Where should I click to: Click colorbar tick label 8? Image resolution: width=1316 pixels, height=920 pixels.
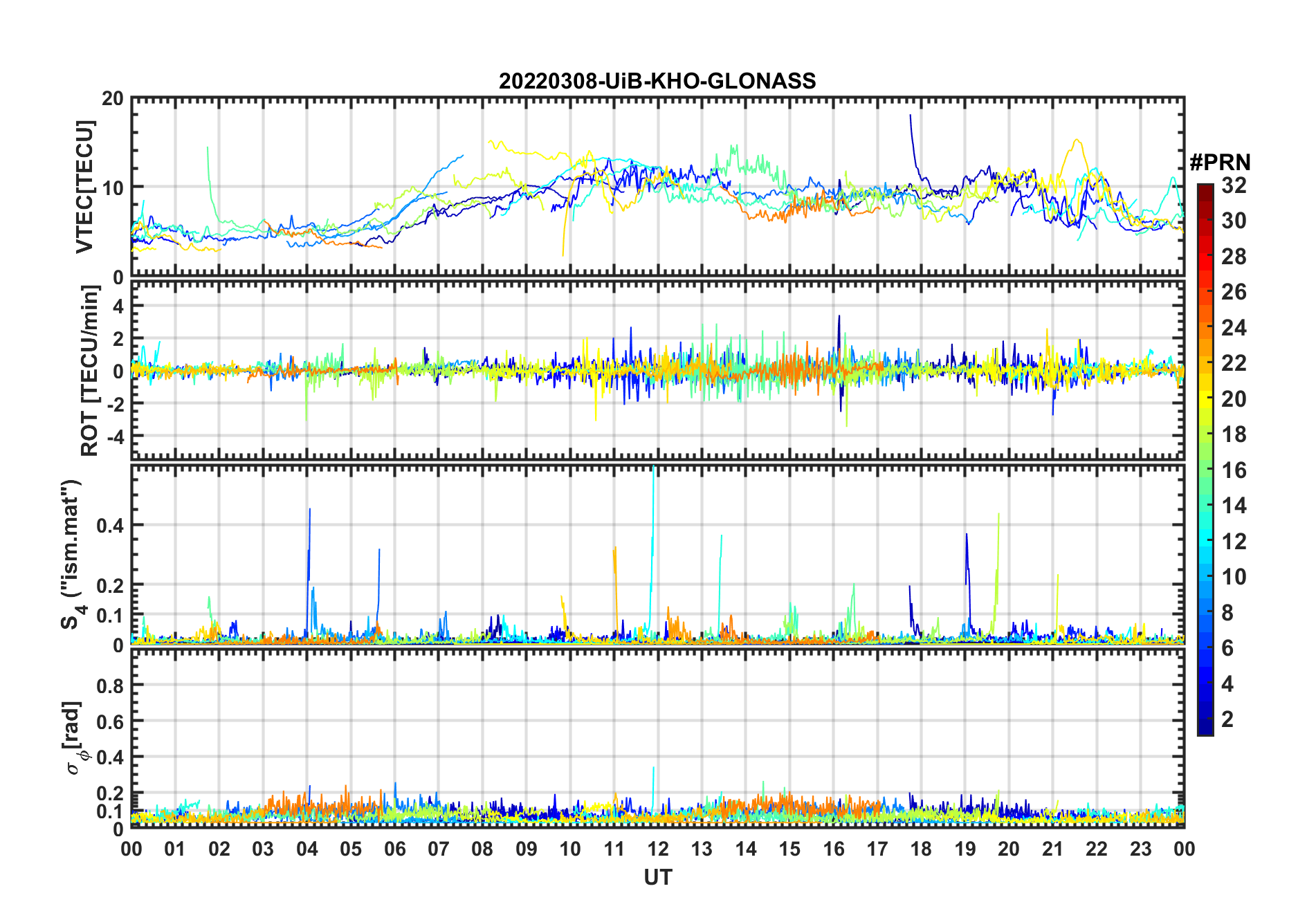(1227, 613)
